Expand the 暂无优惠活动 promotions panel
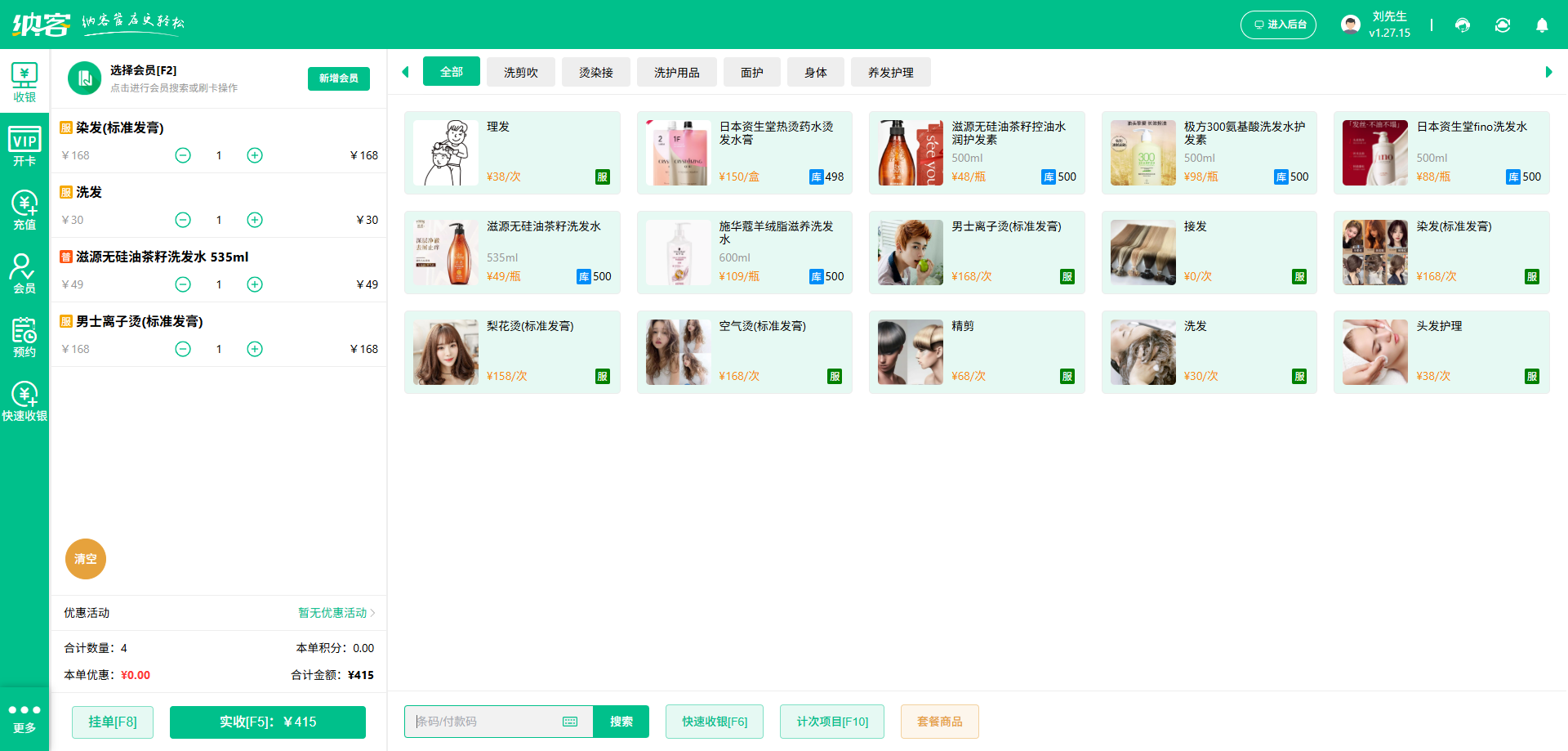 tap(334, 613)
